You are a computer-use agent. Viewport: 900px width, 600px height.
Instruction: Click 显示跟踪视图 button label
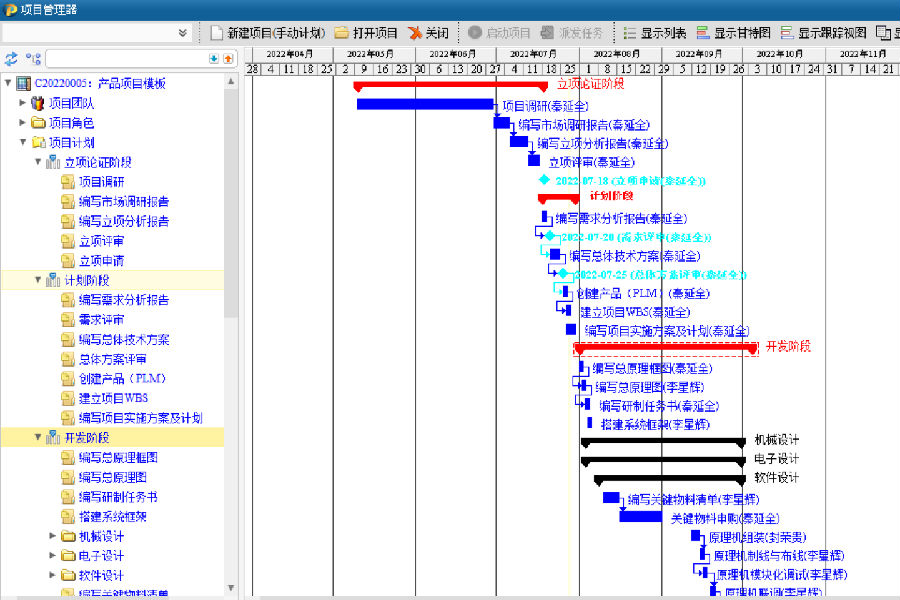point(832,33)
